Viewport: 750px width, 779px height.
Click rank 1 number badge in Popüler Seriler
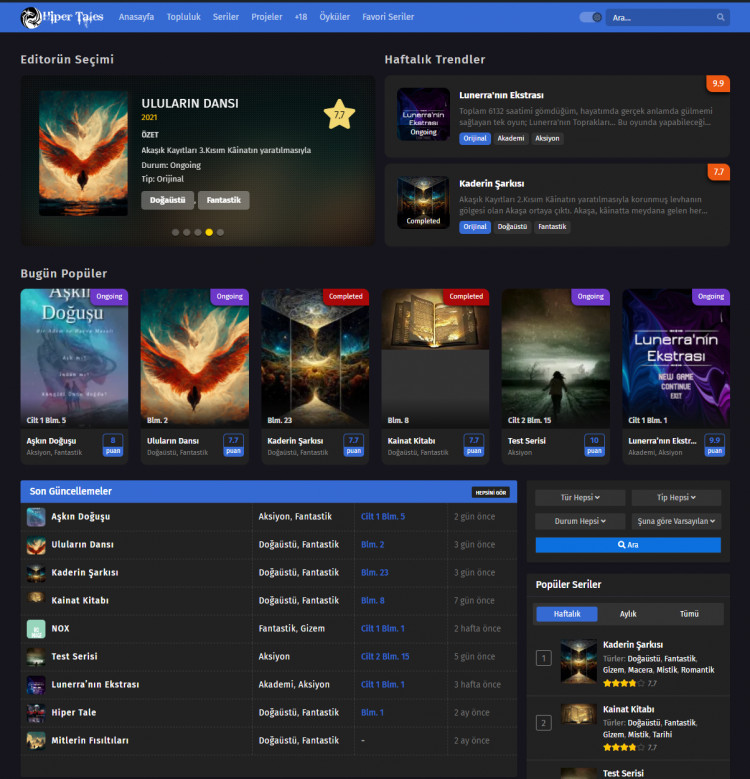544,658
